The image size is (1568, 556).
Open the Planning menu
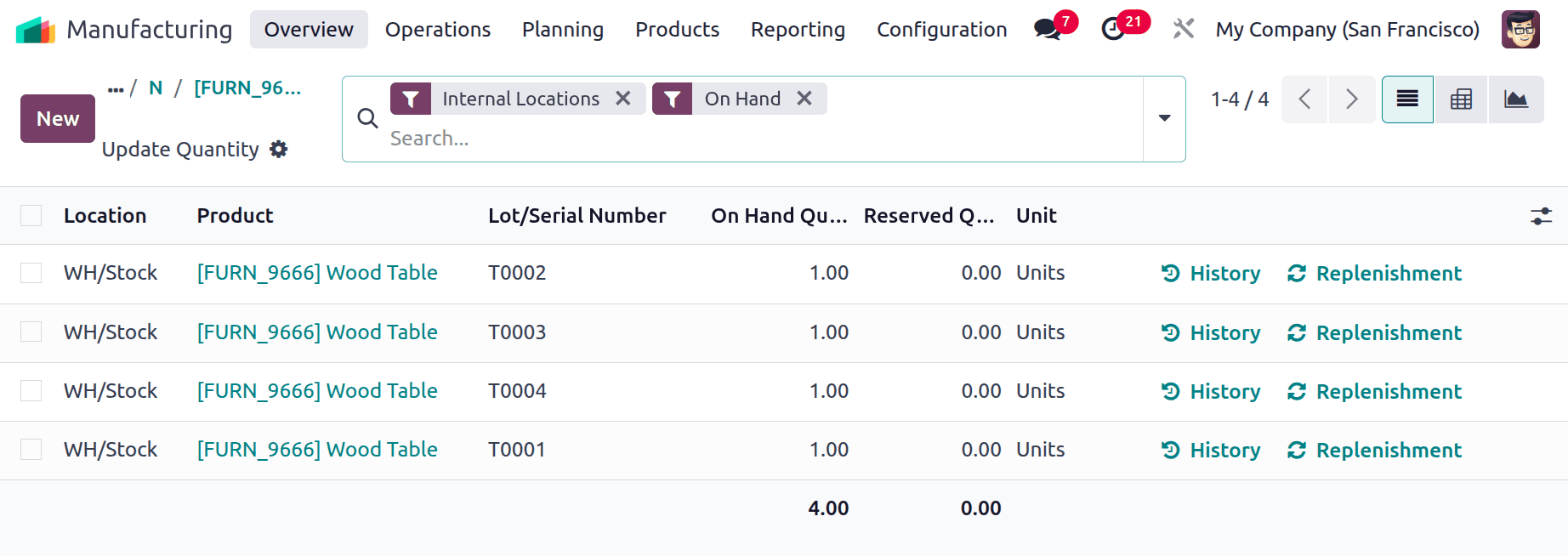point(563,30)
